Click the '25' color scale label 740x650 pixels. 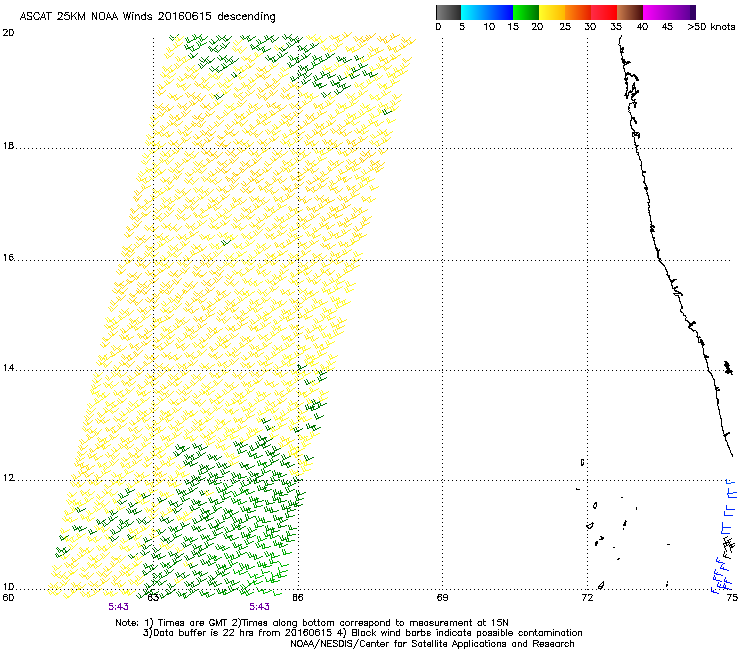[x=565, y=27]
